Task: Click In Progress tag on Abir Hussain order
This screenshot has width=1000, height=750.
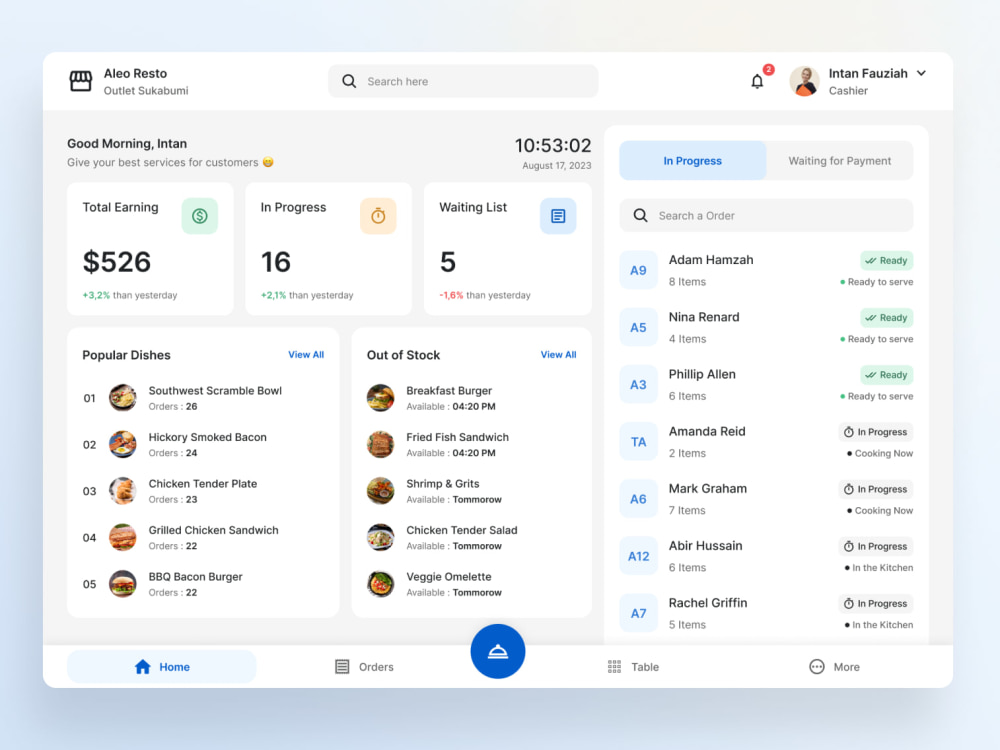Action: coord(875,547)
